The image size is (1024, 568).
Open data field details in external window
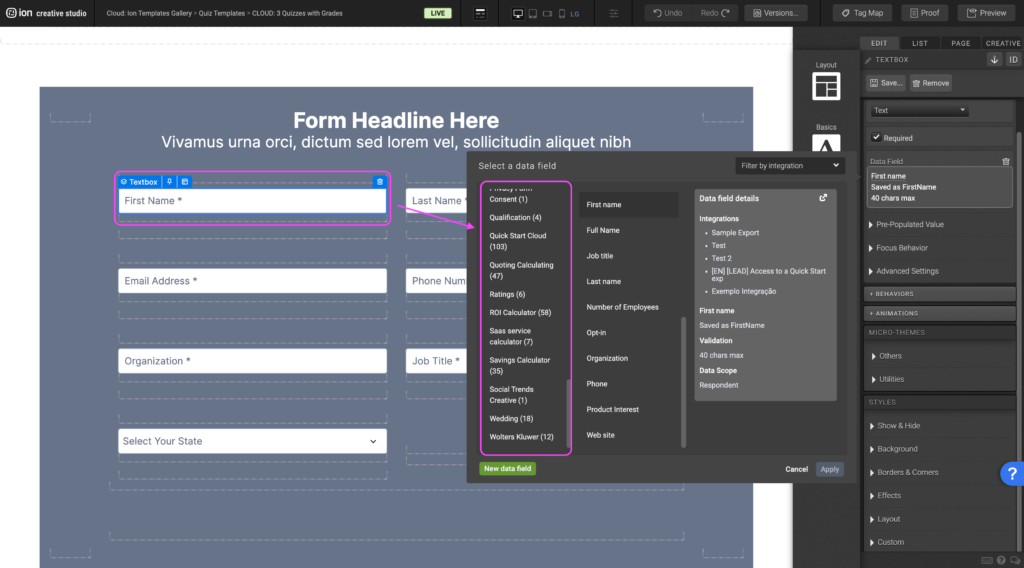coord(823,198)
